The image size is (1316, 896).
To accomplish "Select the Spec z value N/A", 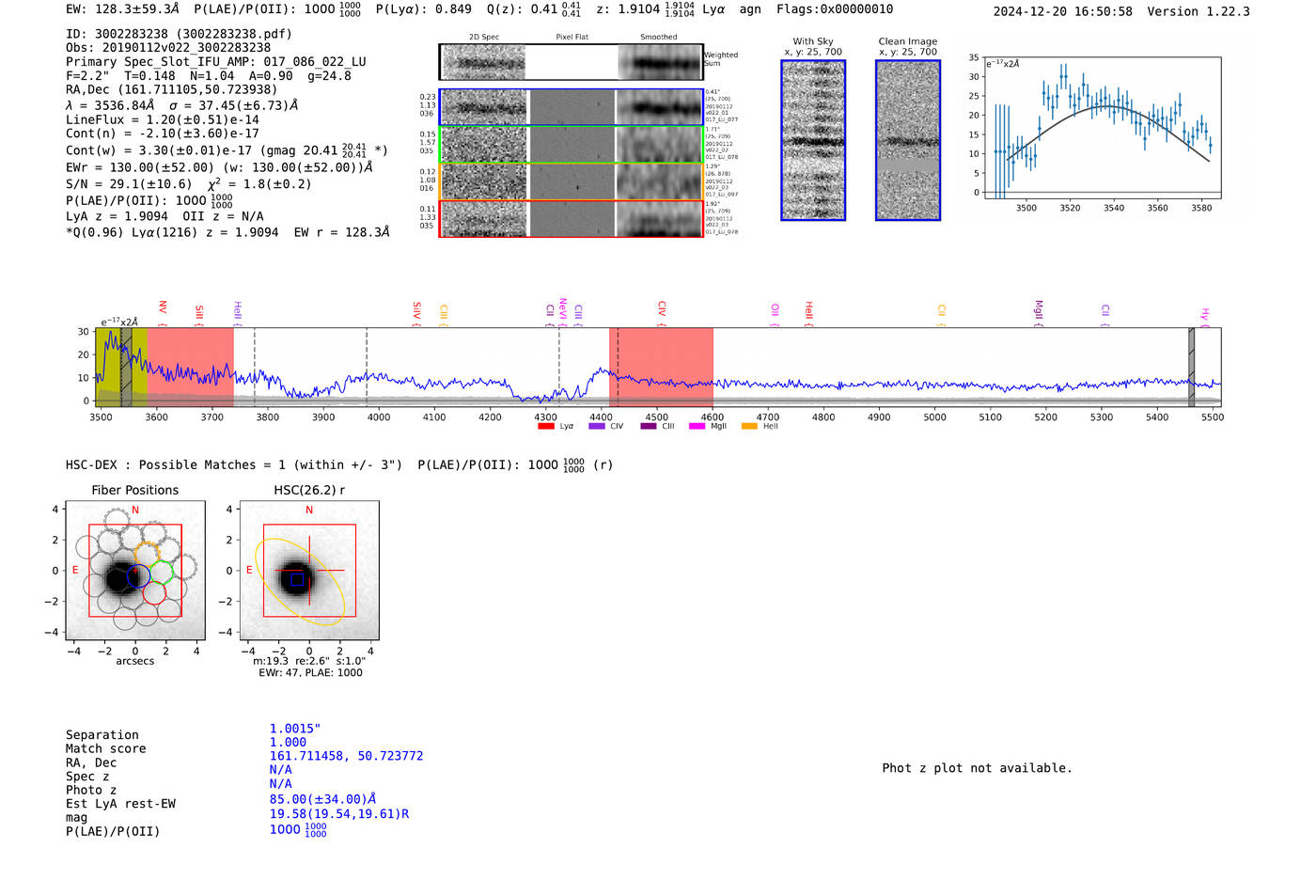I will (x=280, y=770).
